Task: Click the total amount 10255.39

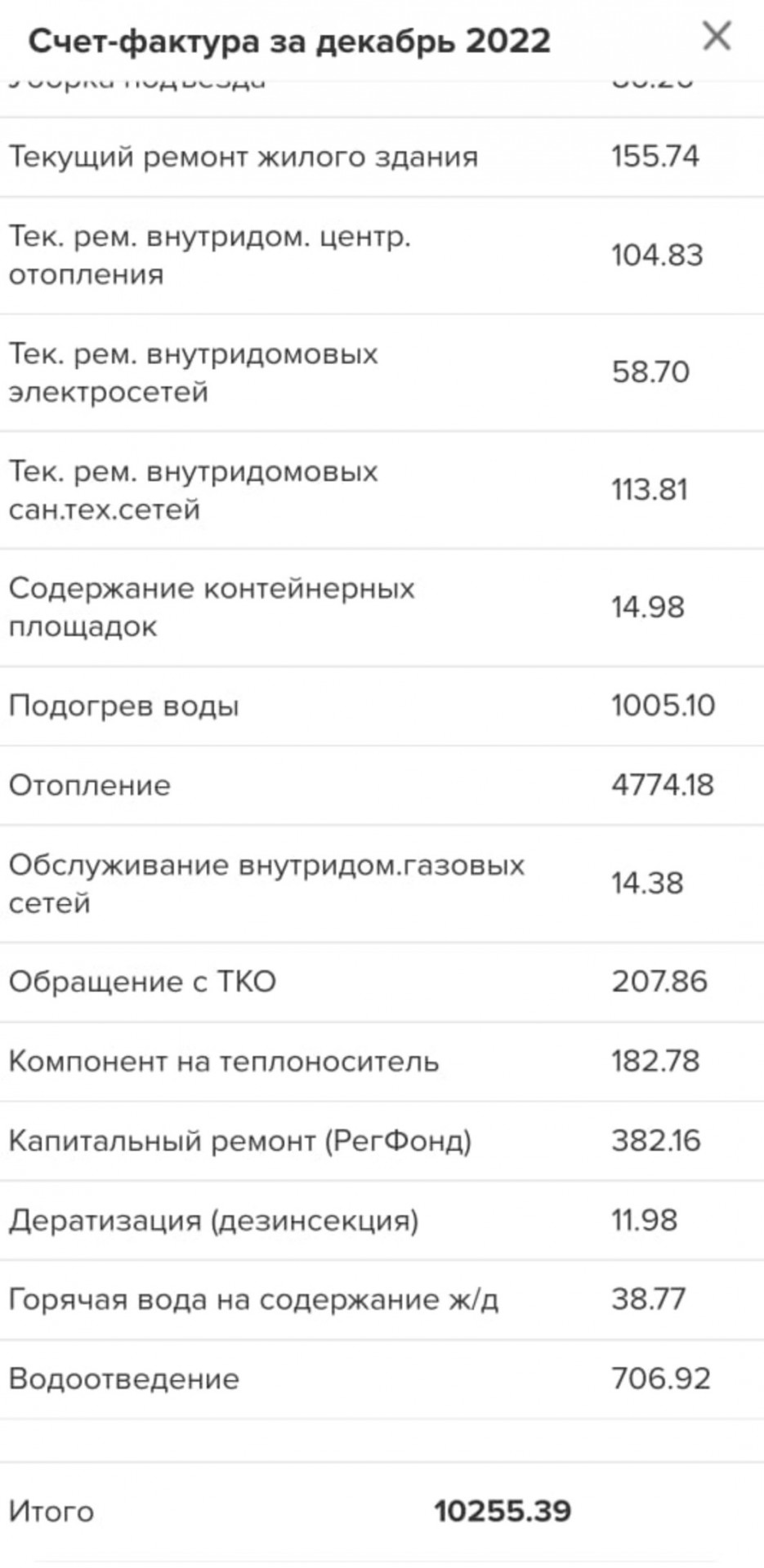Action: click(x=503, y=1511)
